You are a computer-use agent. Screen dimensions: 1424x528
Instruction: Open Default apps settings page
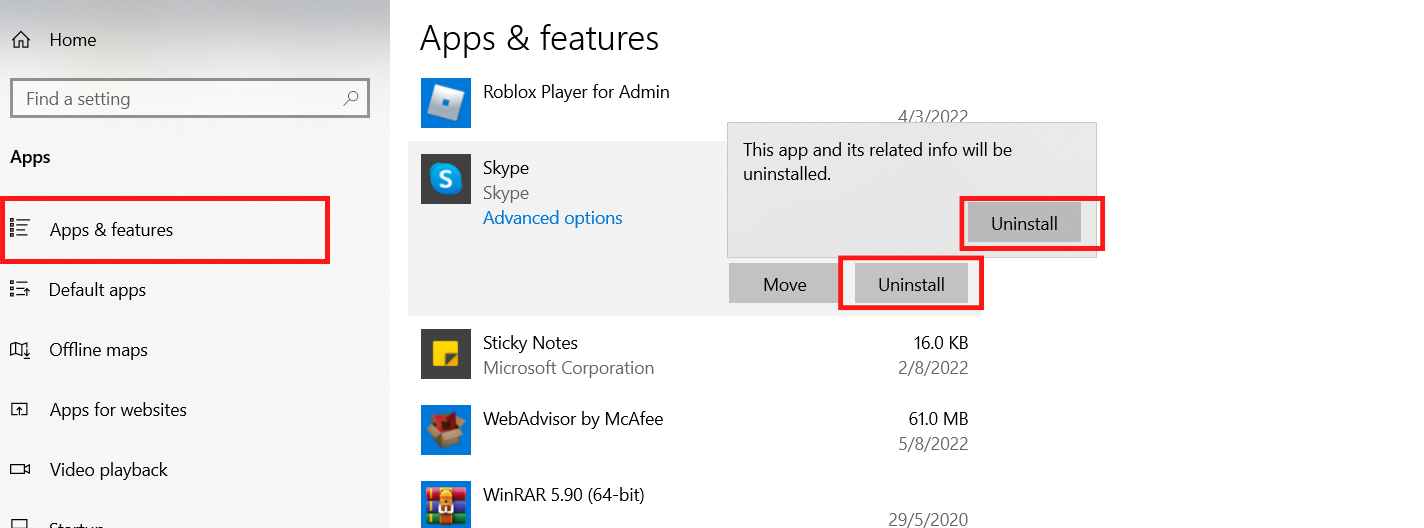(97, 290)
